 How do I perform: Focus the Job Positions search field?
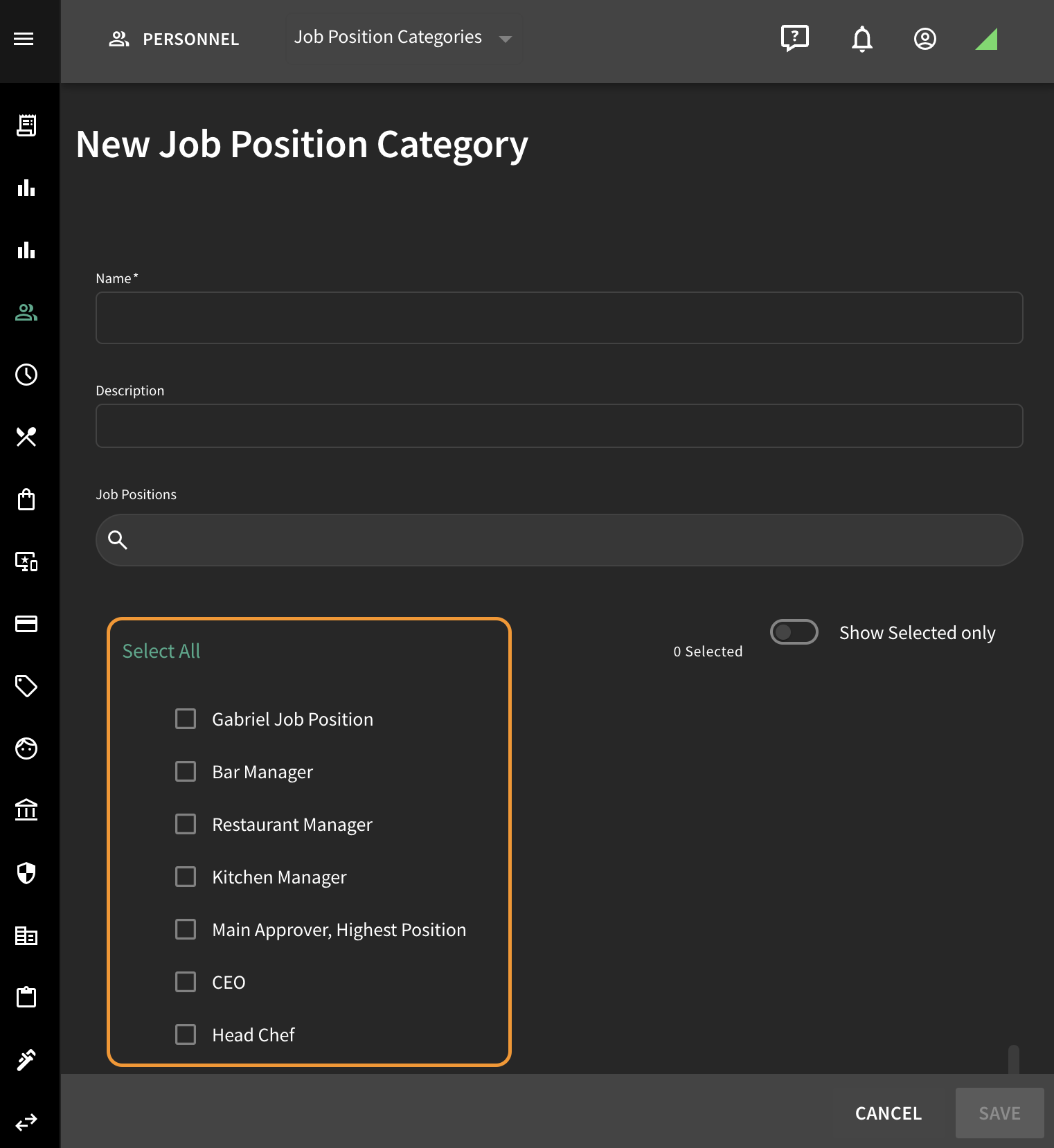point(560,540)
